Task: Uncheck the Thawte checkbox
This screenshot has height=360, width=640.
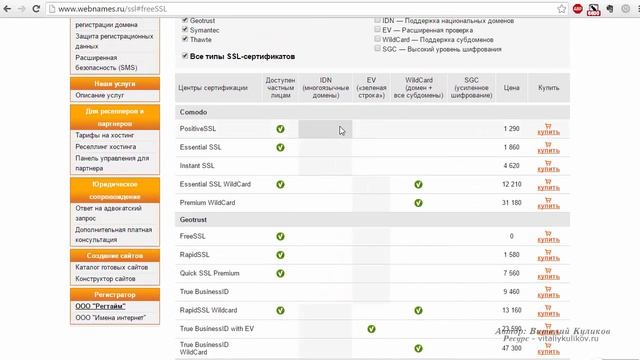Action: 185,39
